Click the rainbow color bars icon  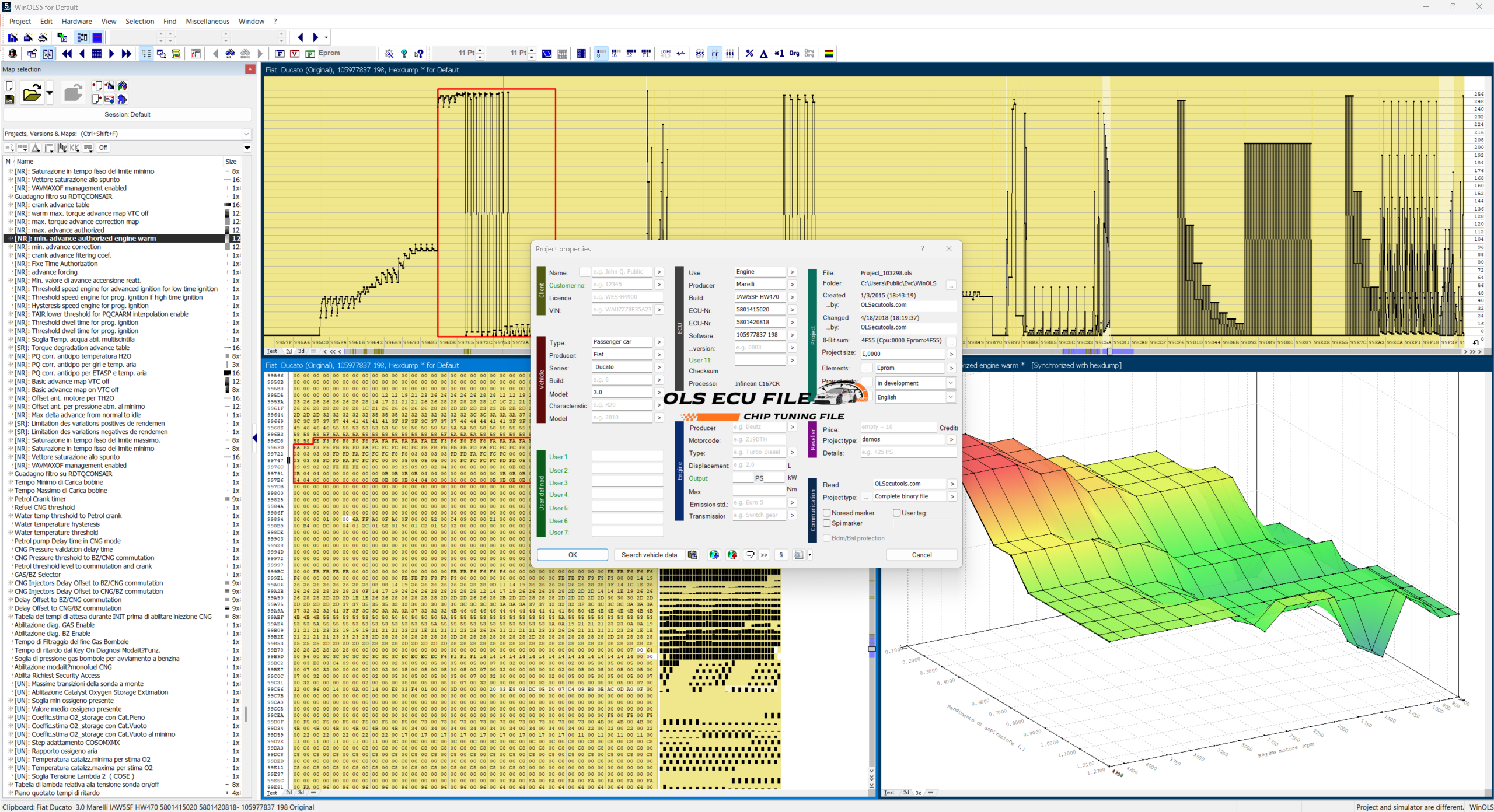[829, 54]
